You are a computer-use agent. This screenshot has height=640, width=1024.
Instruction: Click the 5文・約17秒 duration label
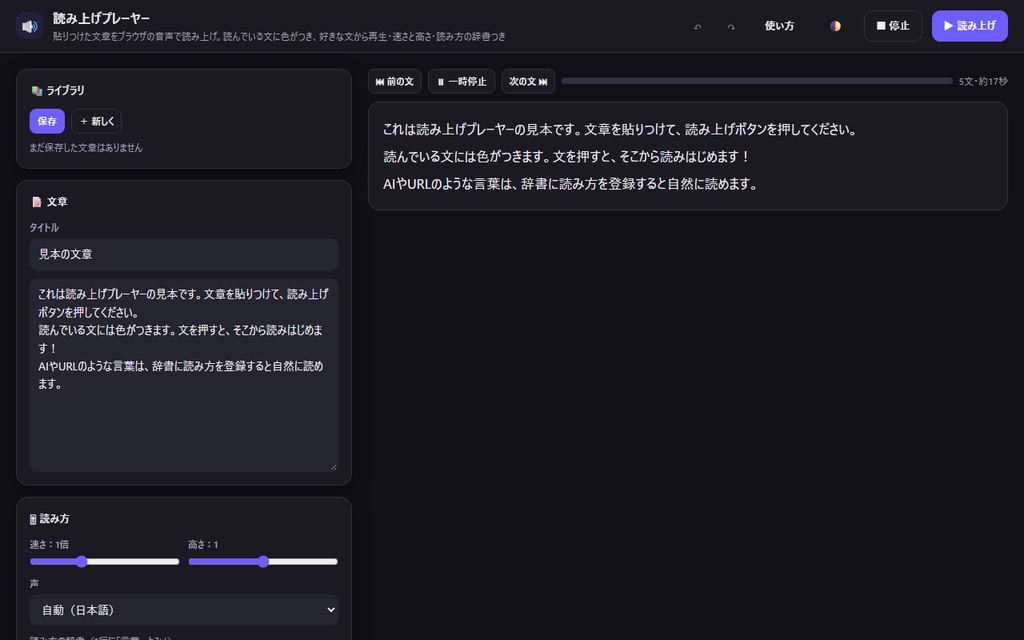click(x=983, y=82)
